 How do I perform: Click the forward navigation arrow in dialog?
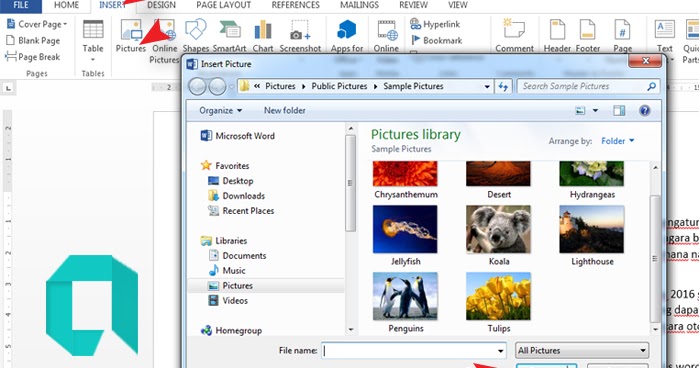pos(217,87)
